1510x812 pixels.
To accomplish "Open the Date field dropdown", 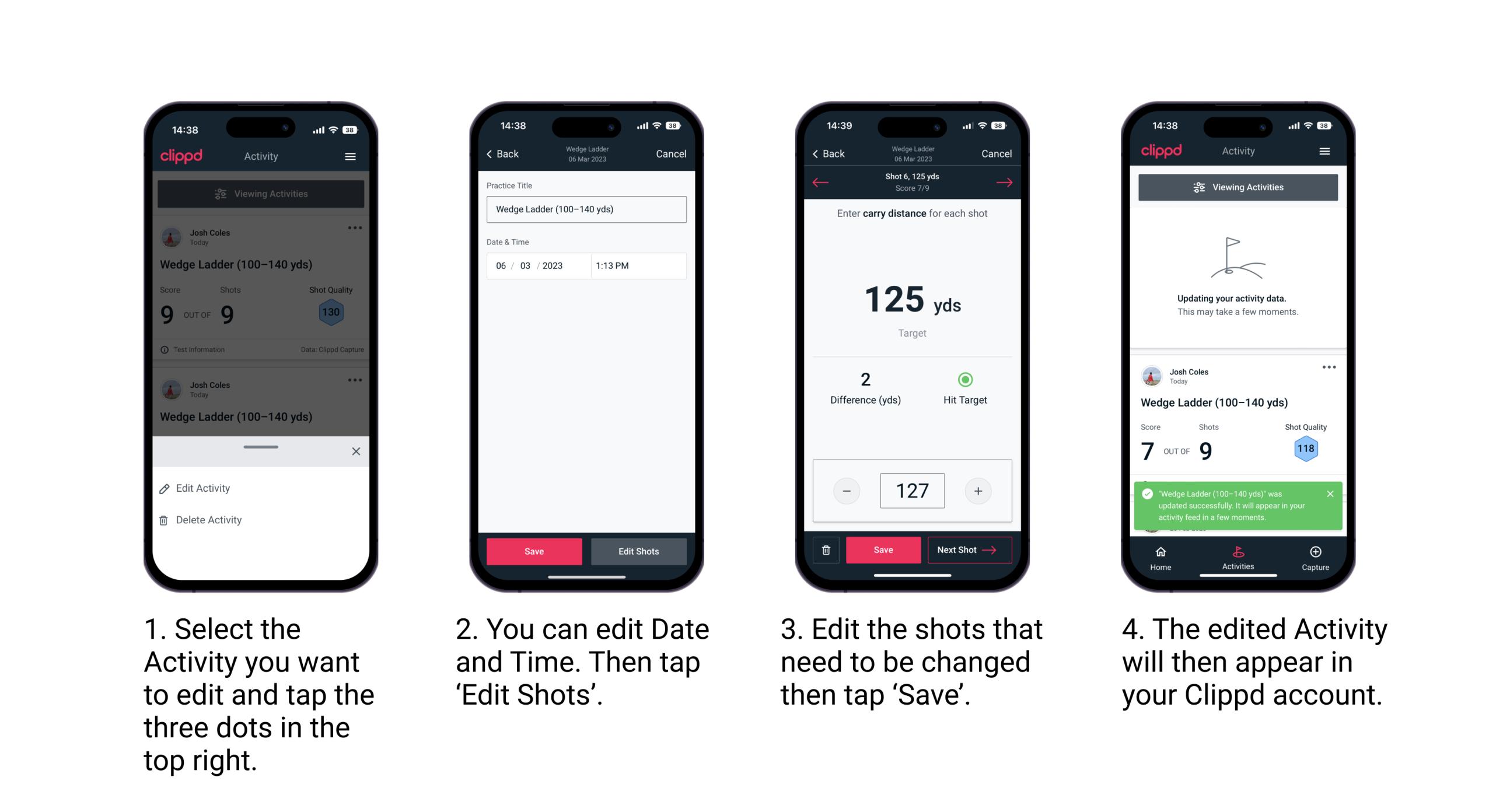I will 530,265.
